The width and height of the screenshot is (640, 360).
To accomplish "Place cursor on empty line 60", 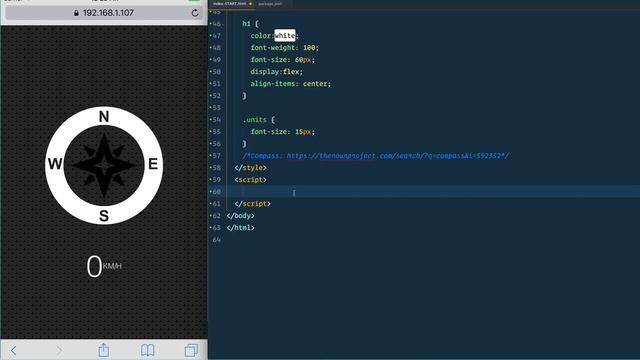I will point(424,191).
